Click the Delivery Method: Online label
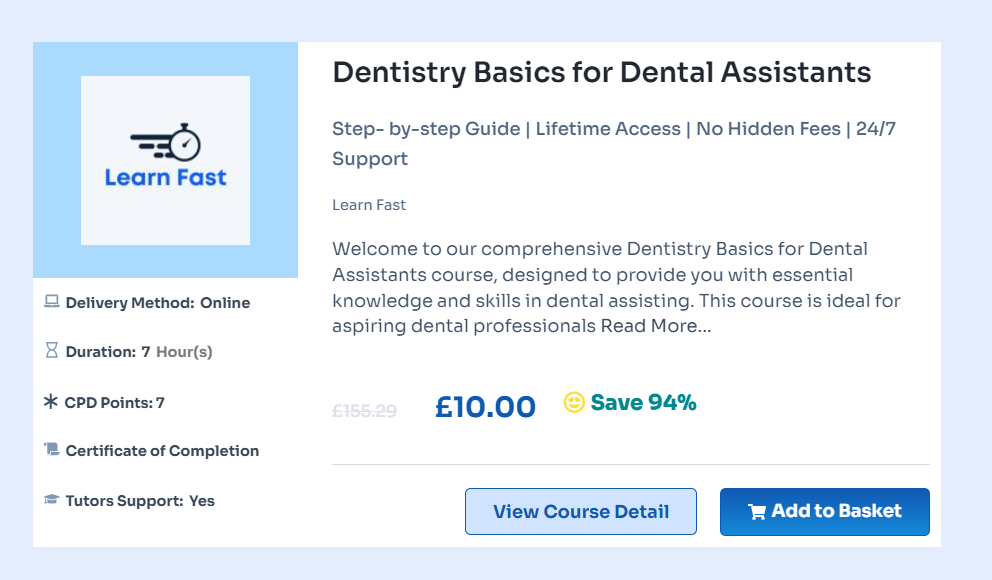This screenshot has width=992, height=580. coord(157,303)
